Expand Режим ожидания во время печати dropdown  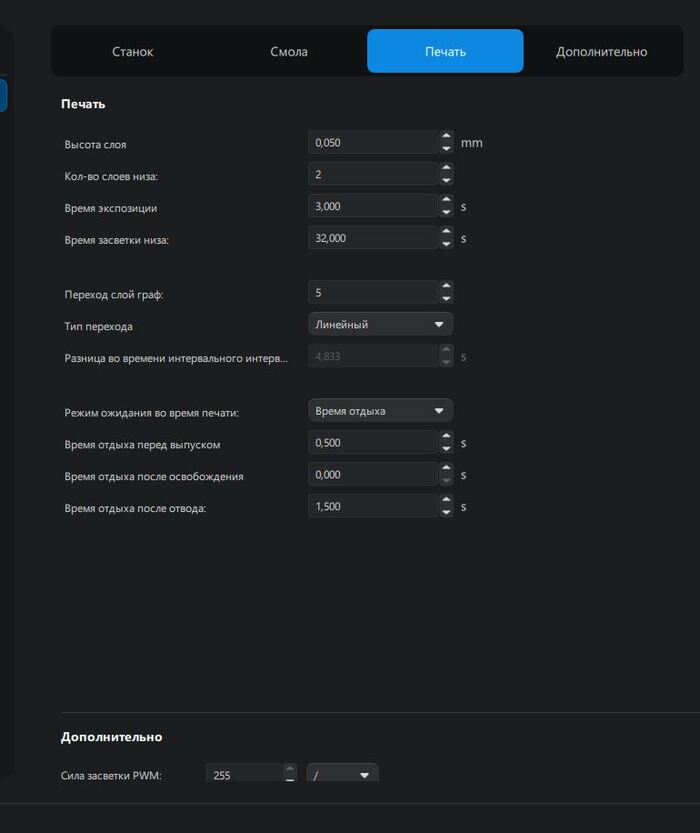(x=380, y=411)
